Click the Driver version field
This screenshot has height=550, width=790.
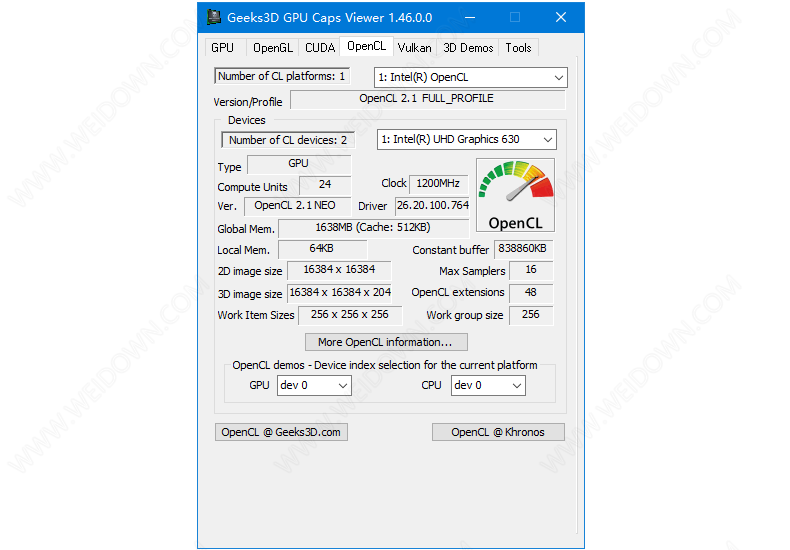point(432,206)
